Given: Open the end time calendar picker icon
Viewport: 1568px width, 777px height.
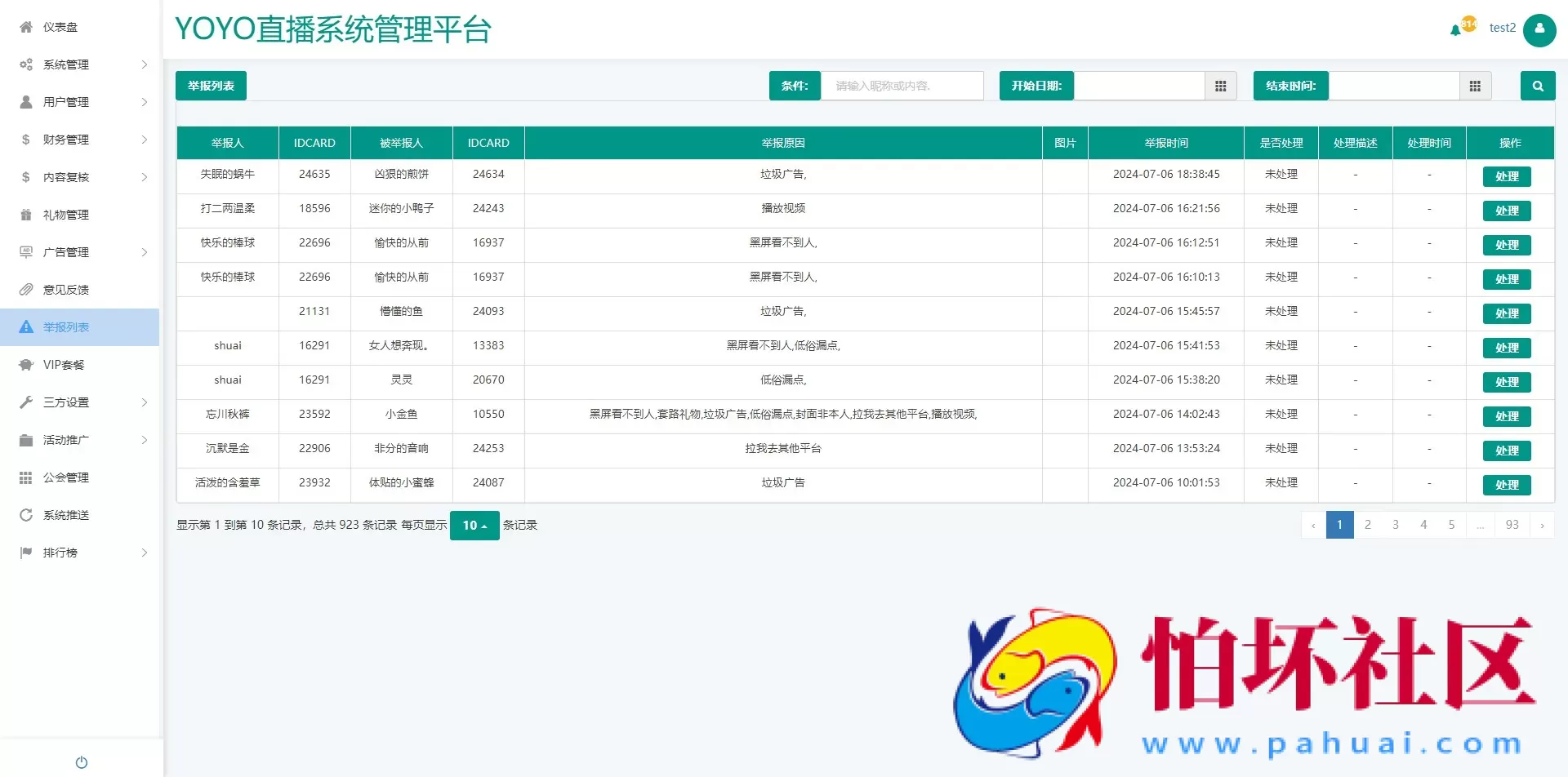Looking at the screenshot, I should (x=1475, y=86).
